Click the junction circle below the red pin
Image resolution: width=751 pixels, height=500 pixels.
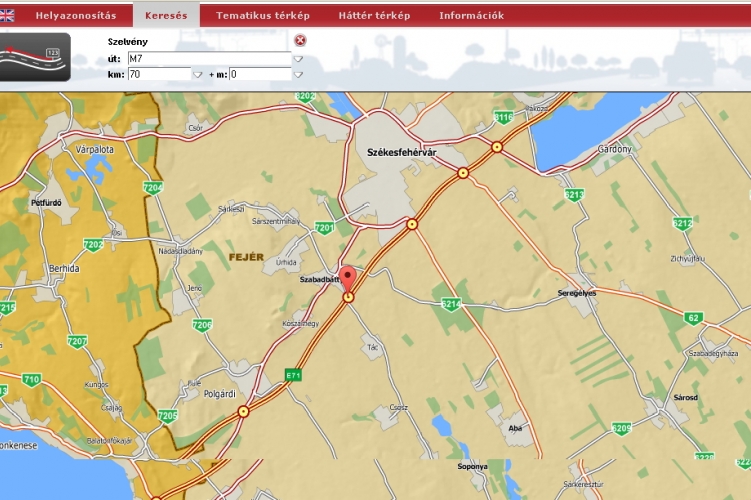348,298
